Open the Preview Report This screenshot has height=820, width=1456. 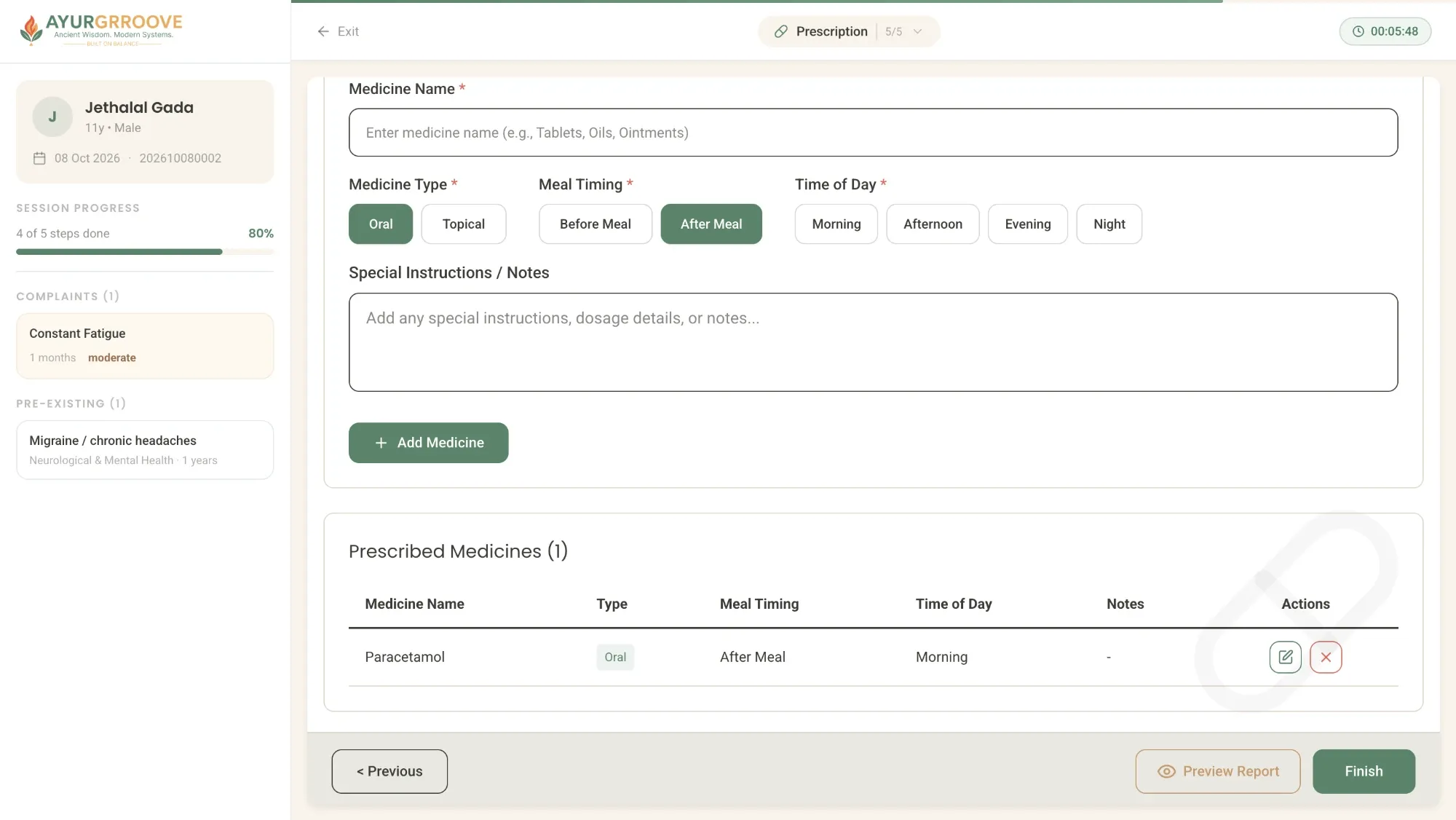pyautogui.click(x=1218, y=771)
